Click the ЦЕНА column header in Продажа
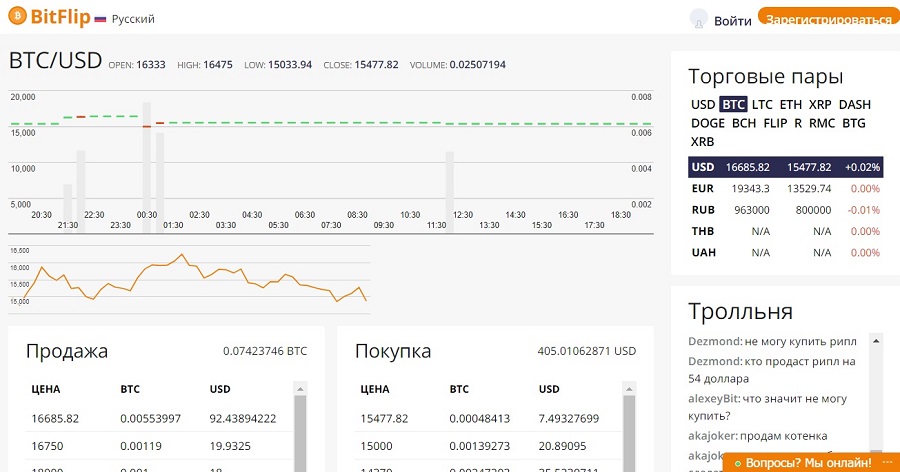This screenshot has height=472, width=900. point(45,389)
